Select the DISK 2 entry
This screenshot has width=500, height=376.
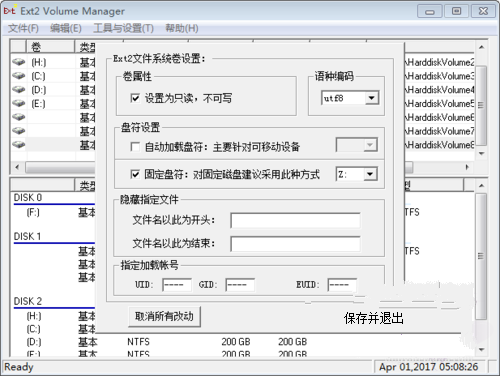click(28, 301)
